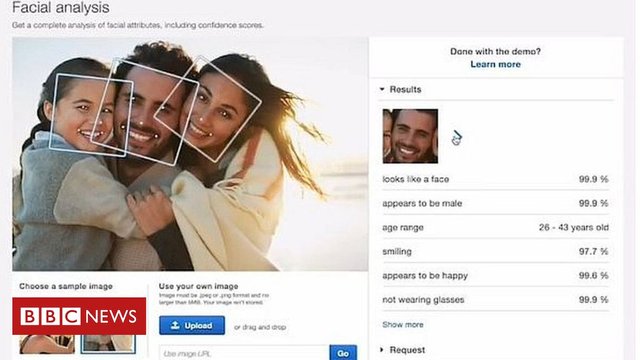Click the Go button
Viewport: 640px width, 360px height.
(x=343, y=353)
